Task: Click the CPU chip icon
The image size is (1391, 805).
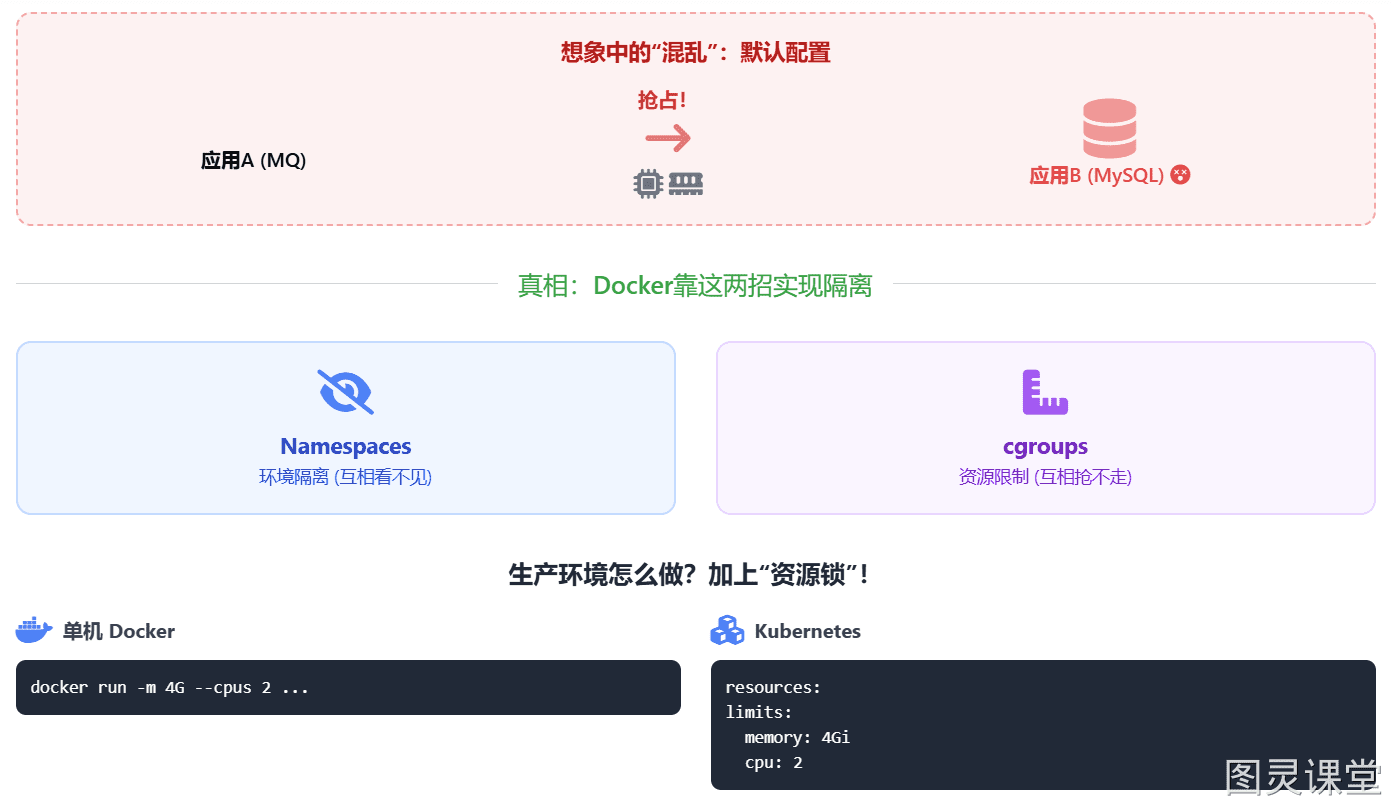Action: click(649, 184)
